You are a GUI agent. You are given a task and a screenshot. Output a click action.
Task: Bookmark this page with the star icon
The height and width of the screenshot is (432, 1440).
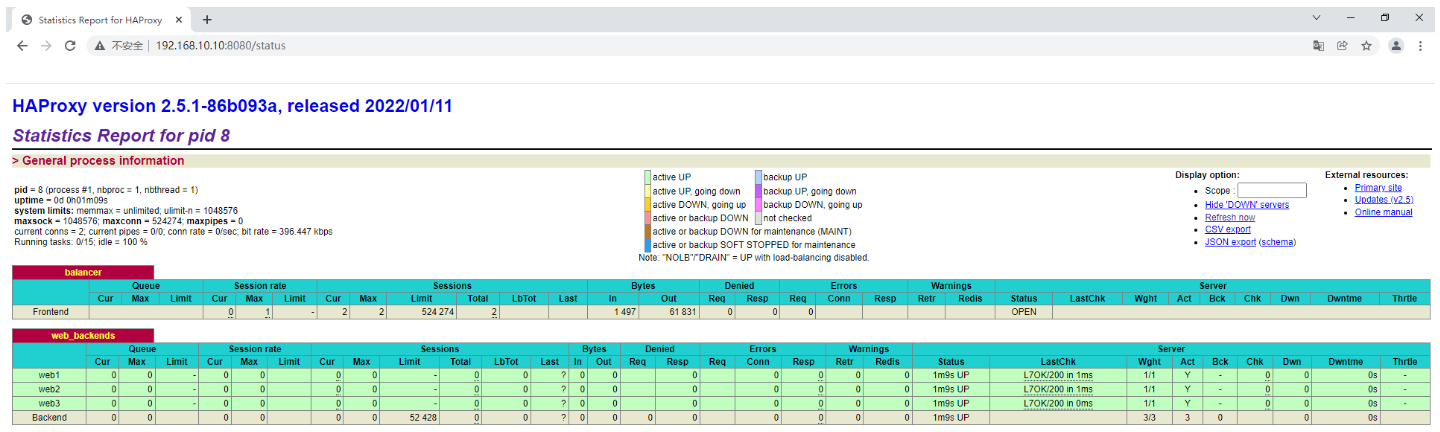pos(1366,46)
